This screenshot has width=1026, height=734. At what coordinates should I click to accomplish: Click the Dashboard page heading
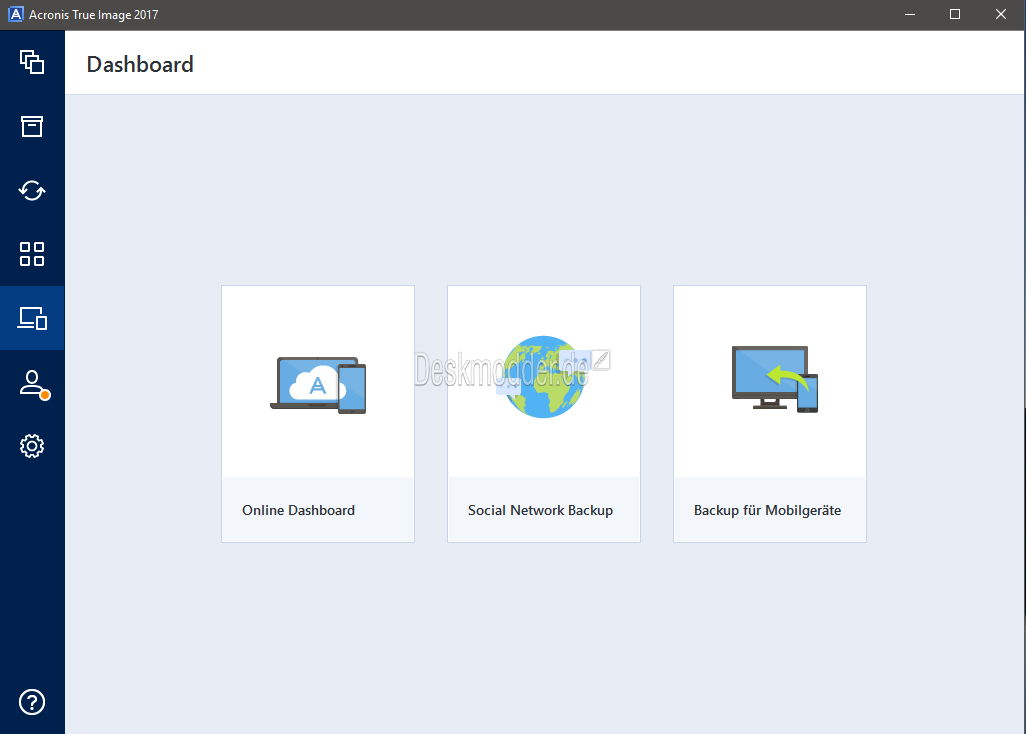(x=140, y=65)
